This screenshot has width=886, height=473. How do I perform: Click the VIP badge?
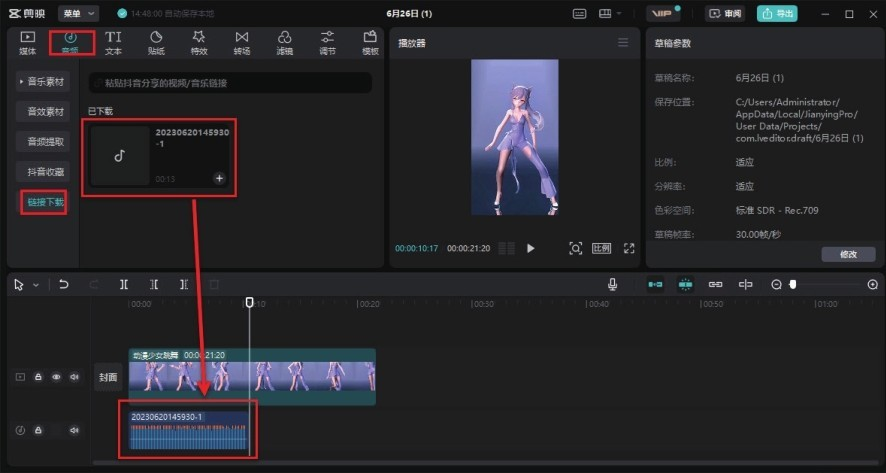coord(663,14)
